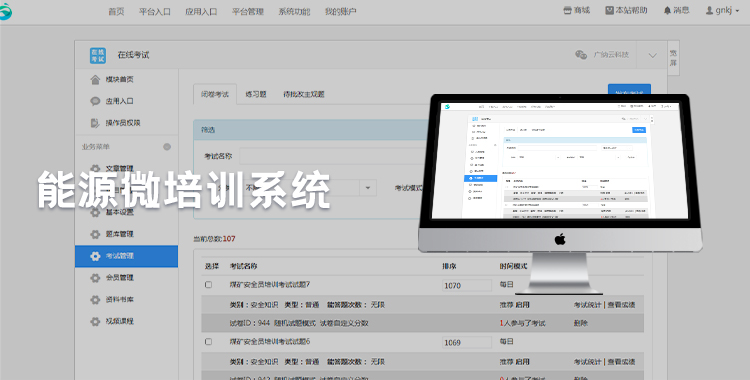750x380 pixels.
Task: Open 平台管理 in top navigation
Action: pyautogui.click(x=248, y=11)
